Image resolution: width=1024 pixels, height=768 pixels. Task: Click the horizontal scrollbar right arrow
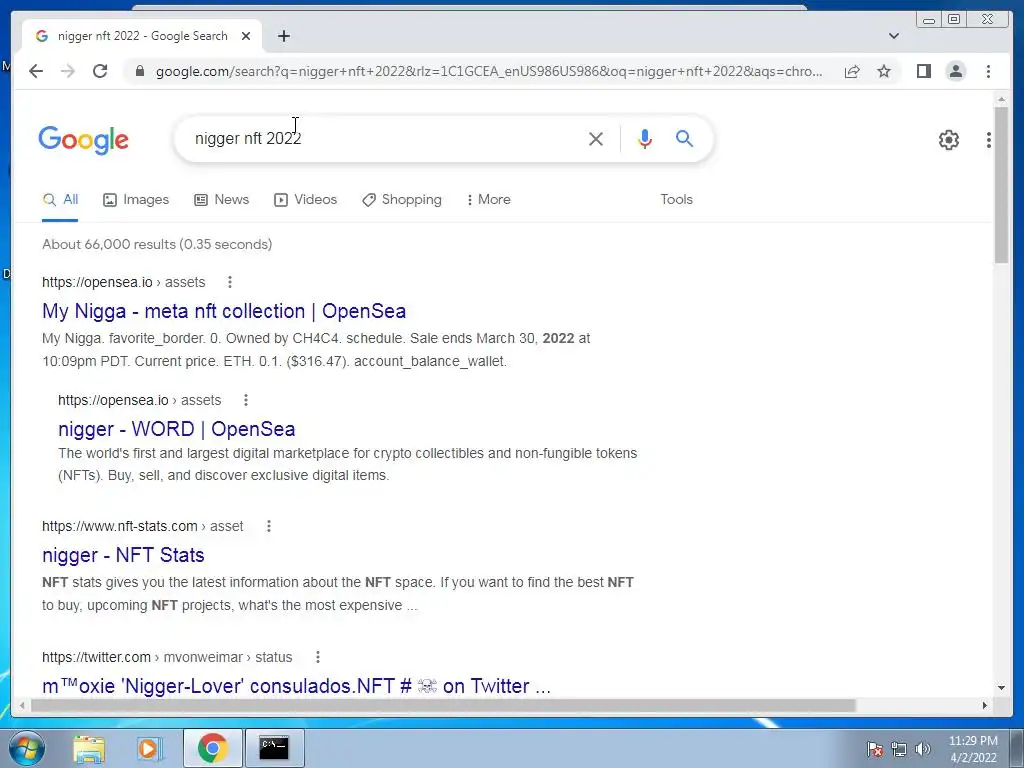(x=985, y=705)
